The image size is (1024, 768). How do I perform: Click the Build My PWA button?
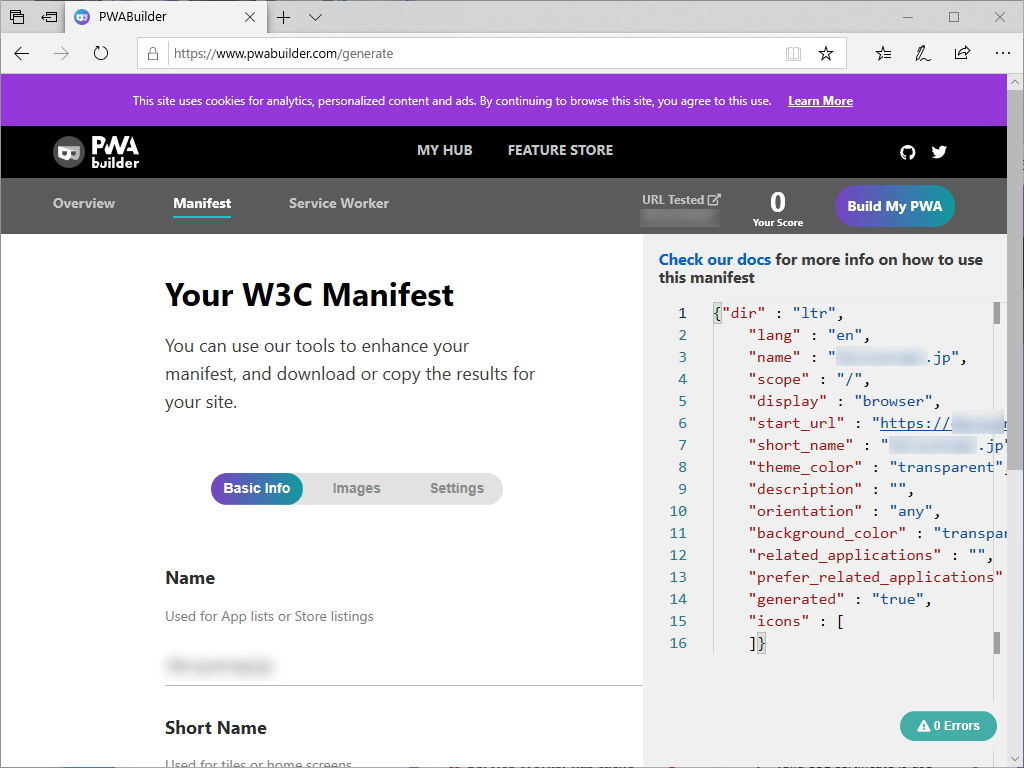(x=895, y=206)
